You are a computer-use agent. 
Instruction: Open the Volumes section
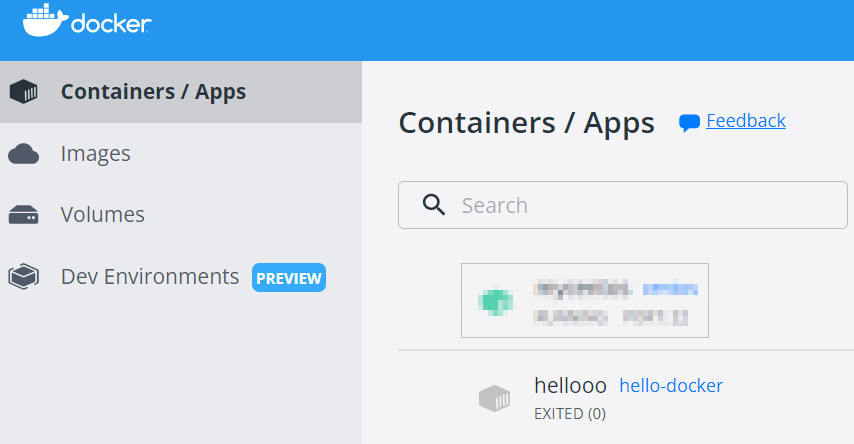pyautogui.click(x=102, y=215)
